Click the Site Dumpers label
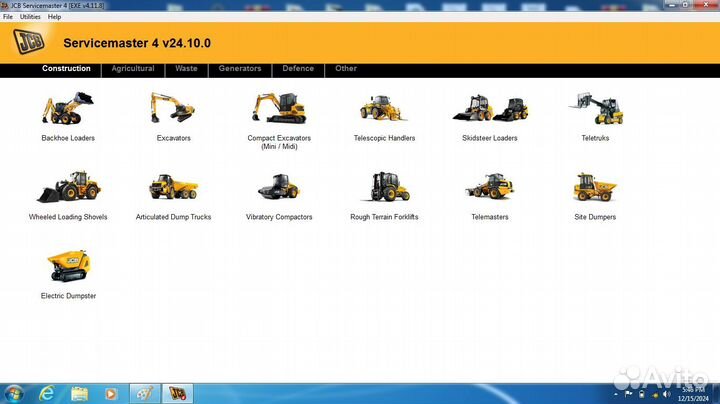The image size is (720, 404). click(x=595, y=217)
